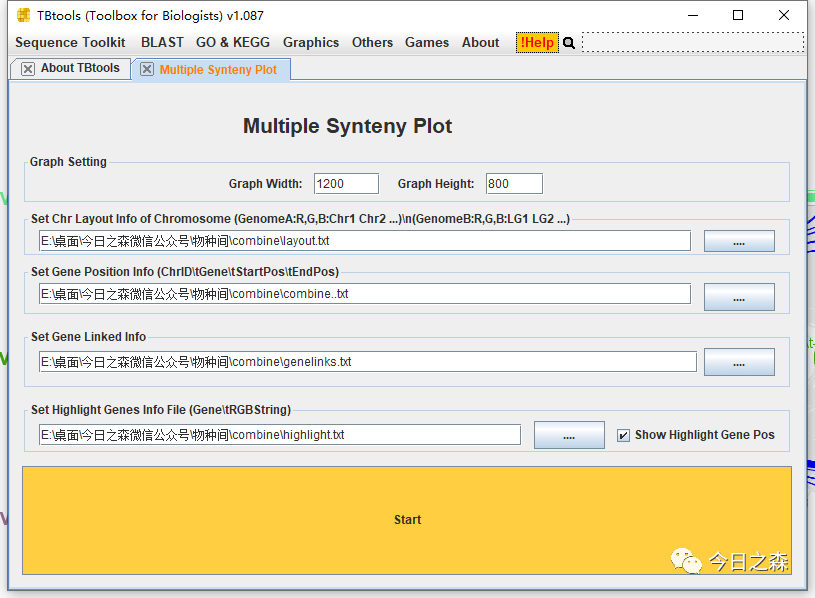Click the magnifier search icon
815x598 pixels.
569,43
